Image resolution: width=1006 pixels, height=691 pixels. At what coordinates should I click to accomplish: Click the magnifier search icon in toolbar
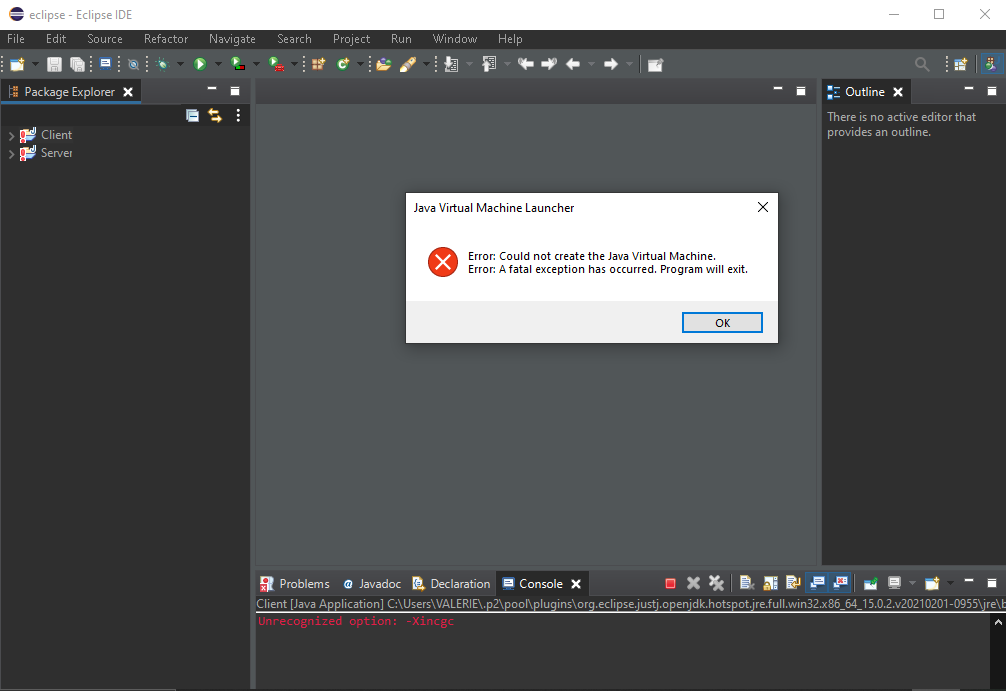coord(922,64)
